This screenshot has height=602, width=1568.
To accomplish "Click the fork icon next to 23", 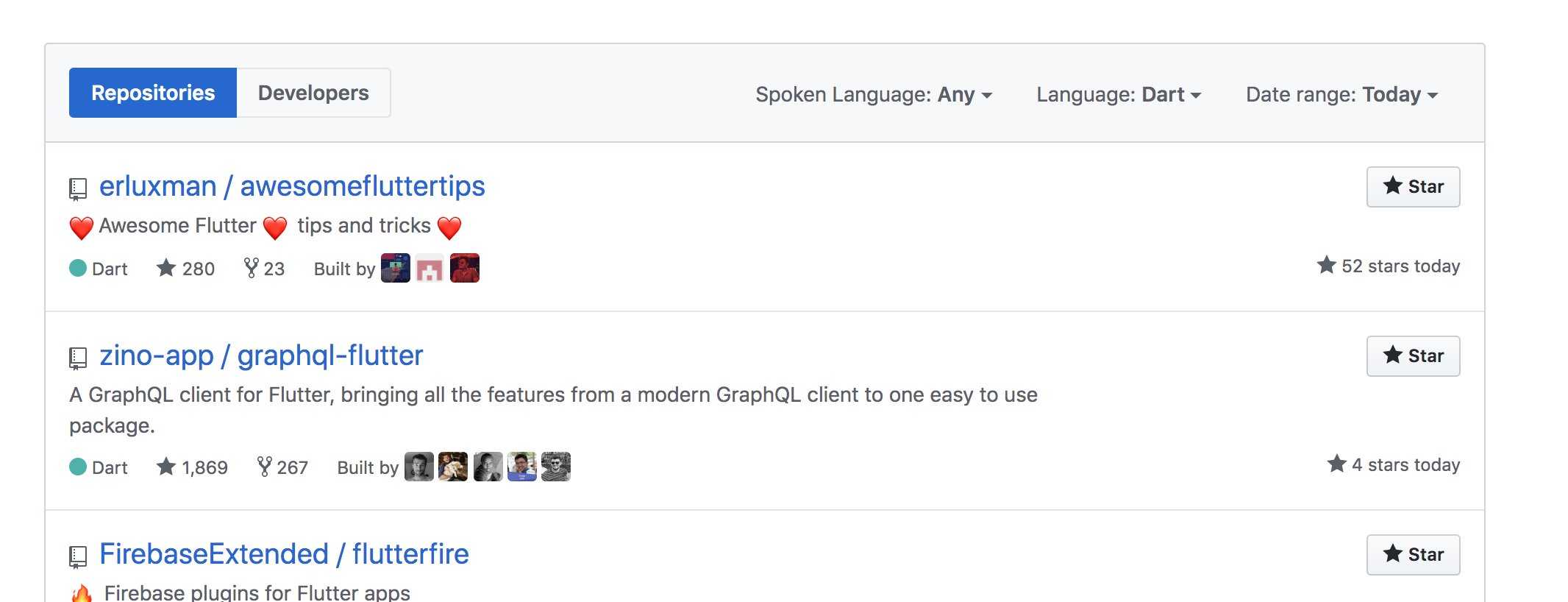I will (252, 268).
